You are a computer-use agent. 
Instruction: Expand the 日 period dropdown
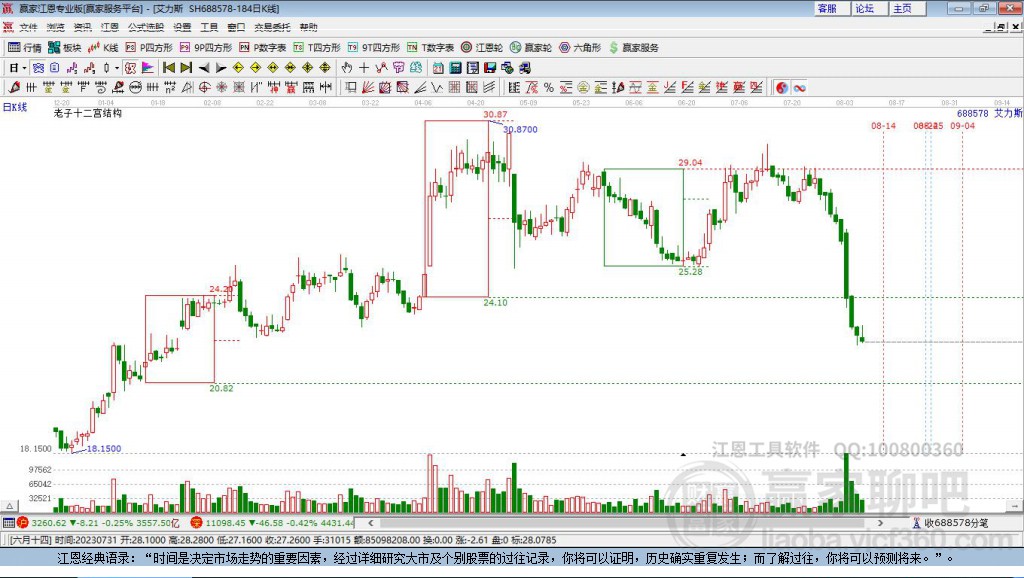coord(24,68)
